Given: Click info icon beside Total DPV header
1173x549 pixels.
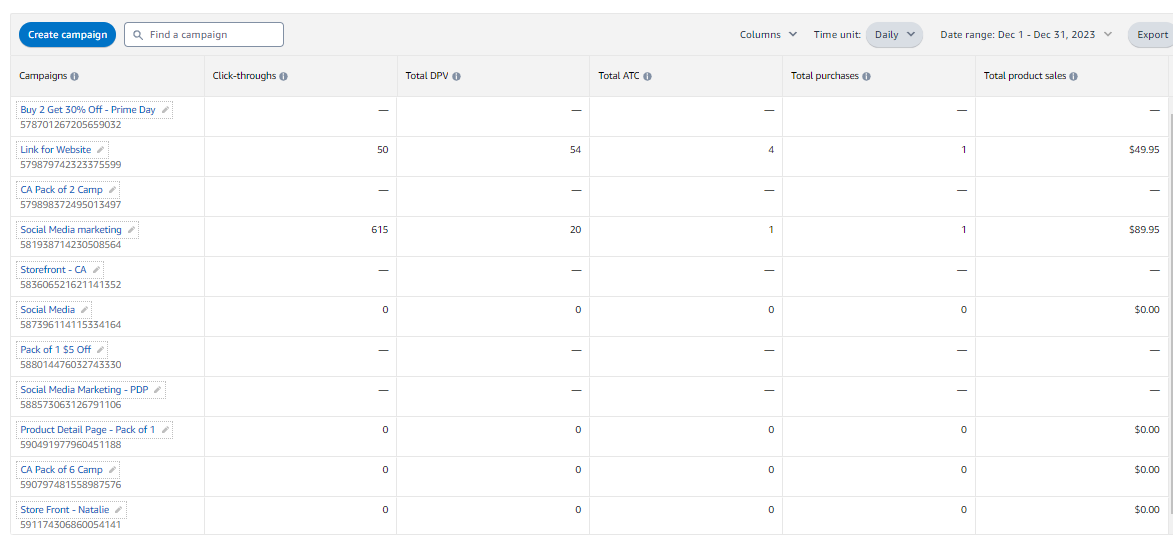Looking at the screenshot, I should point(456,76).
